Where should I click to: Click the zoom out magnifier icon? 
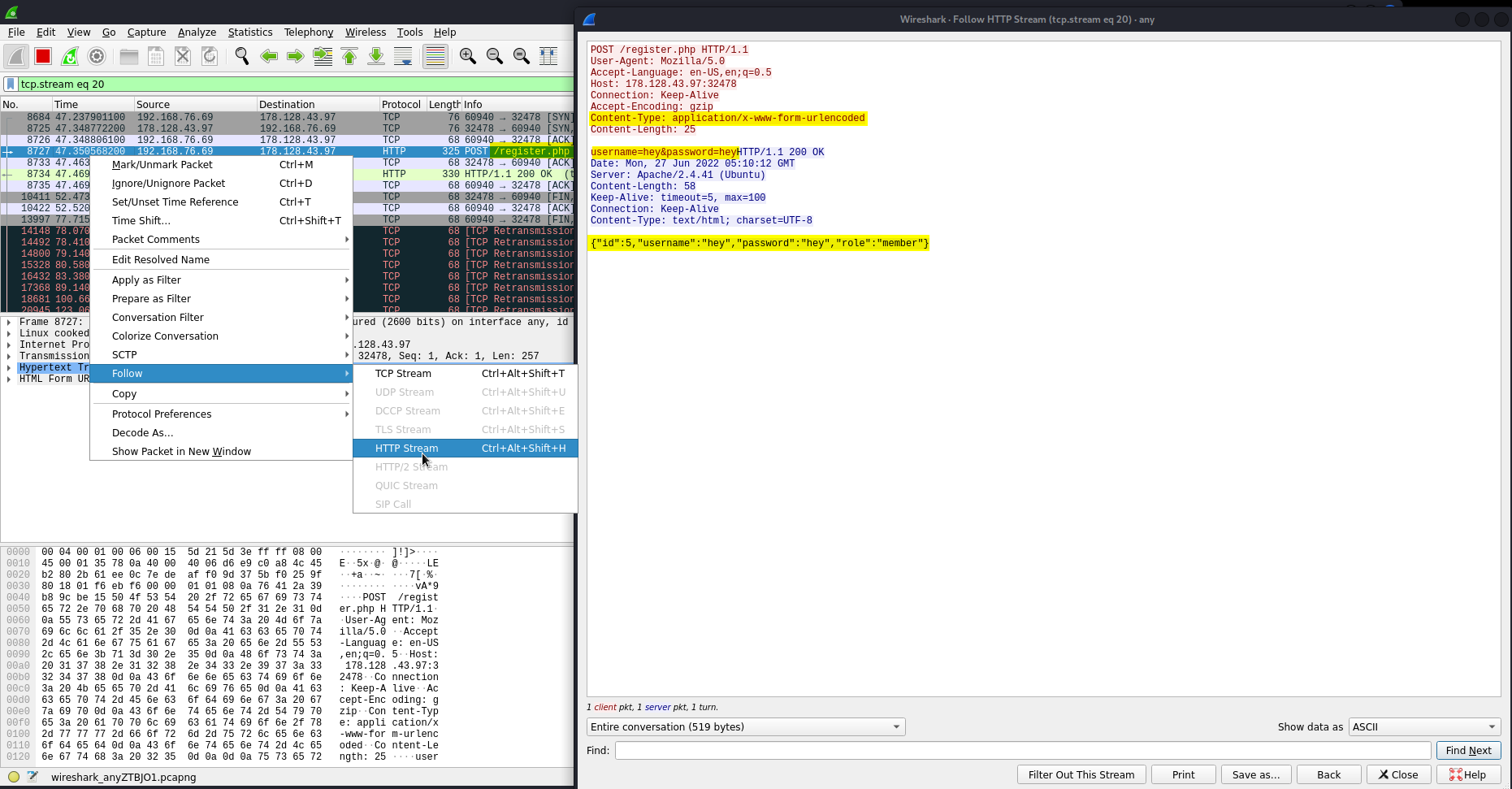494,56
